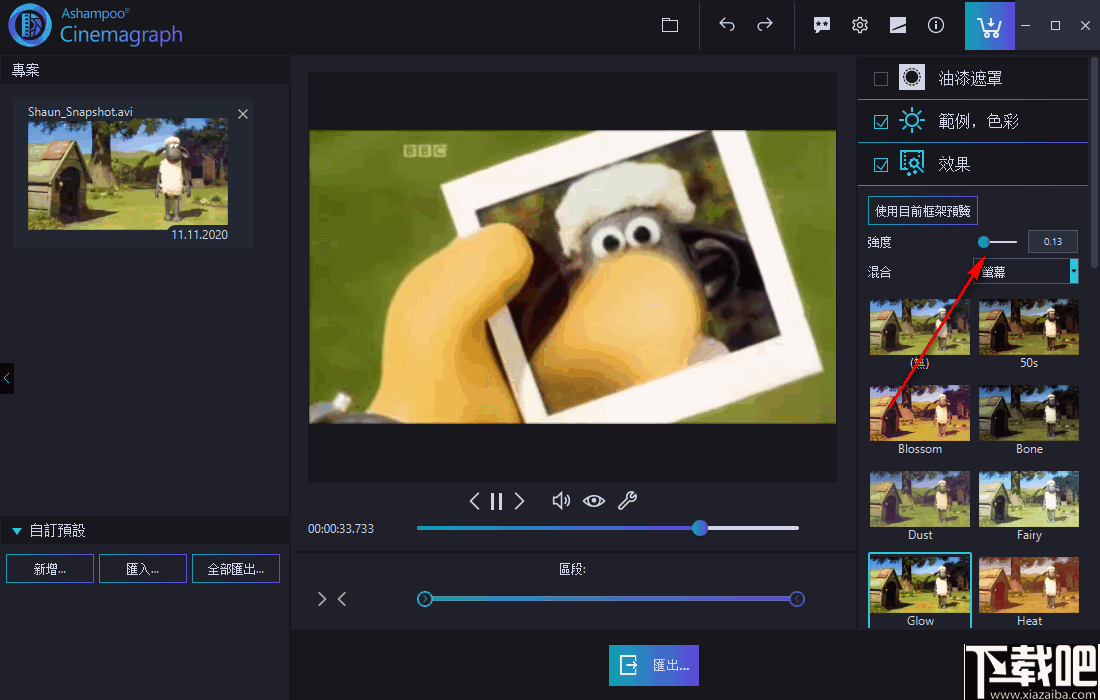Select the Blossom effect thumbnail

point(919,414)
